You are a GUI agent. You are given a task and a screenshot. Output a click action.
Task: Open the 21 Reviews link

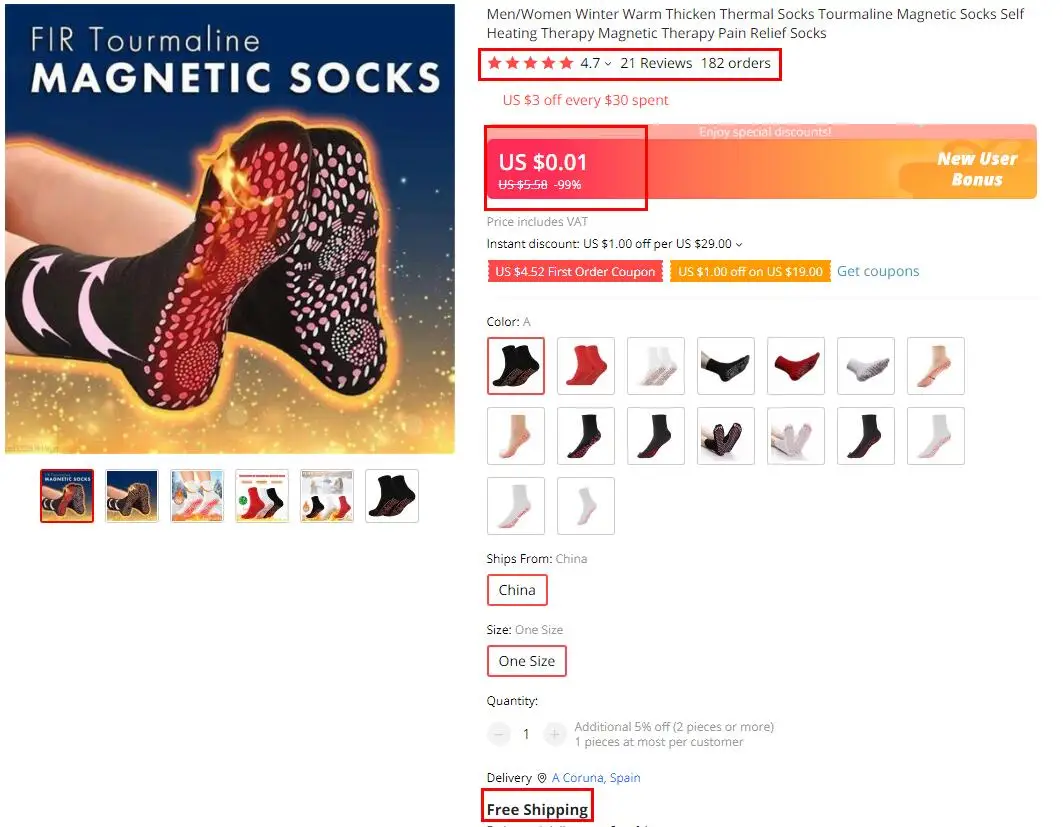(656, 63)
